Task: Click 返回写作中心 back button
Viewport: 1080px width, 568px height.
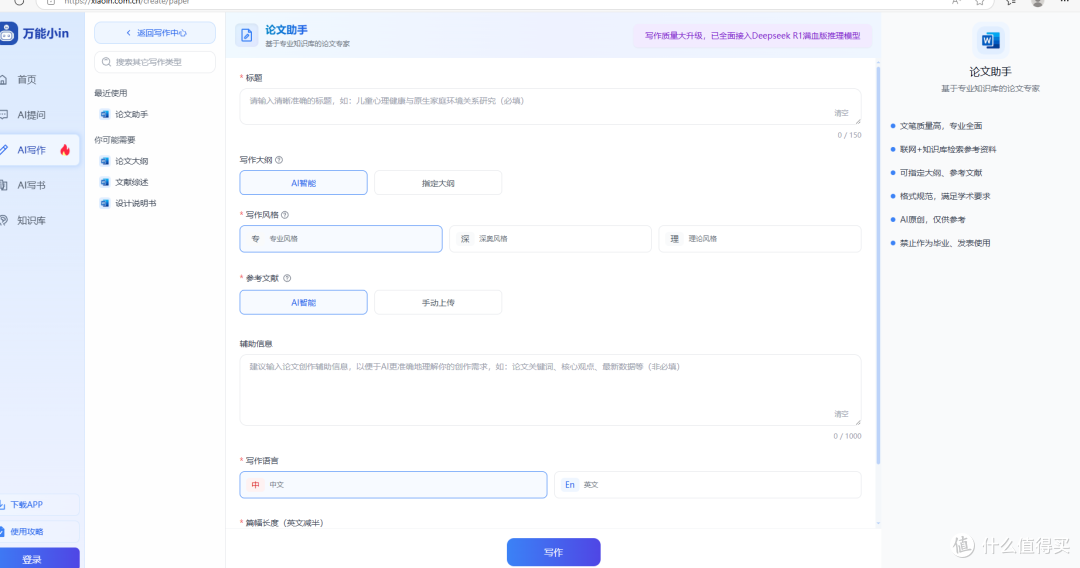Action: coord(155,33)
